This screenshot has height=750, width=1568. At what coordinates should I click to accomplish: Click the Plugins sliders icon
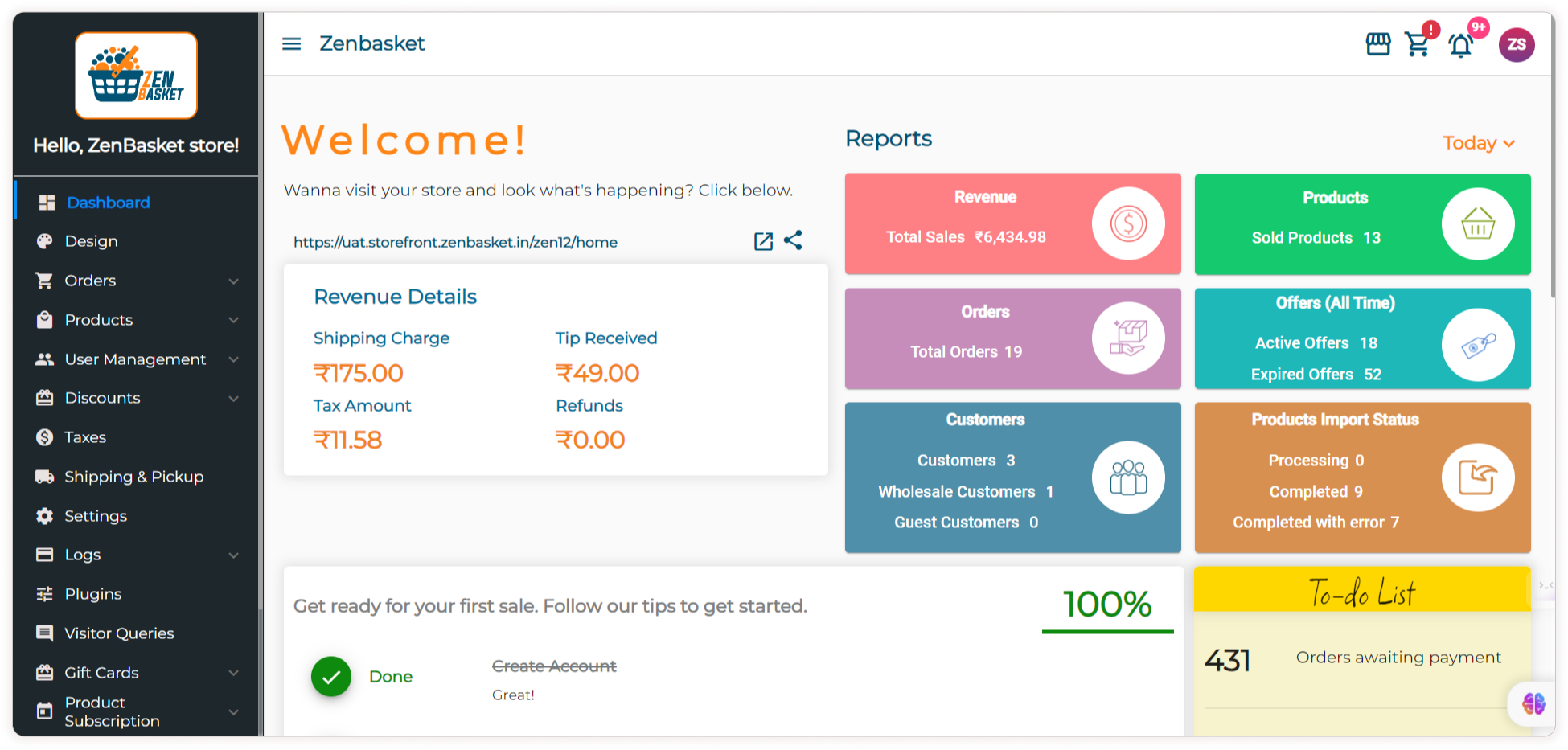click(44, 594)
